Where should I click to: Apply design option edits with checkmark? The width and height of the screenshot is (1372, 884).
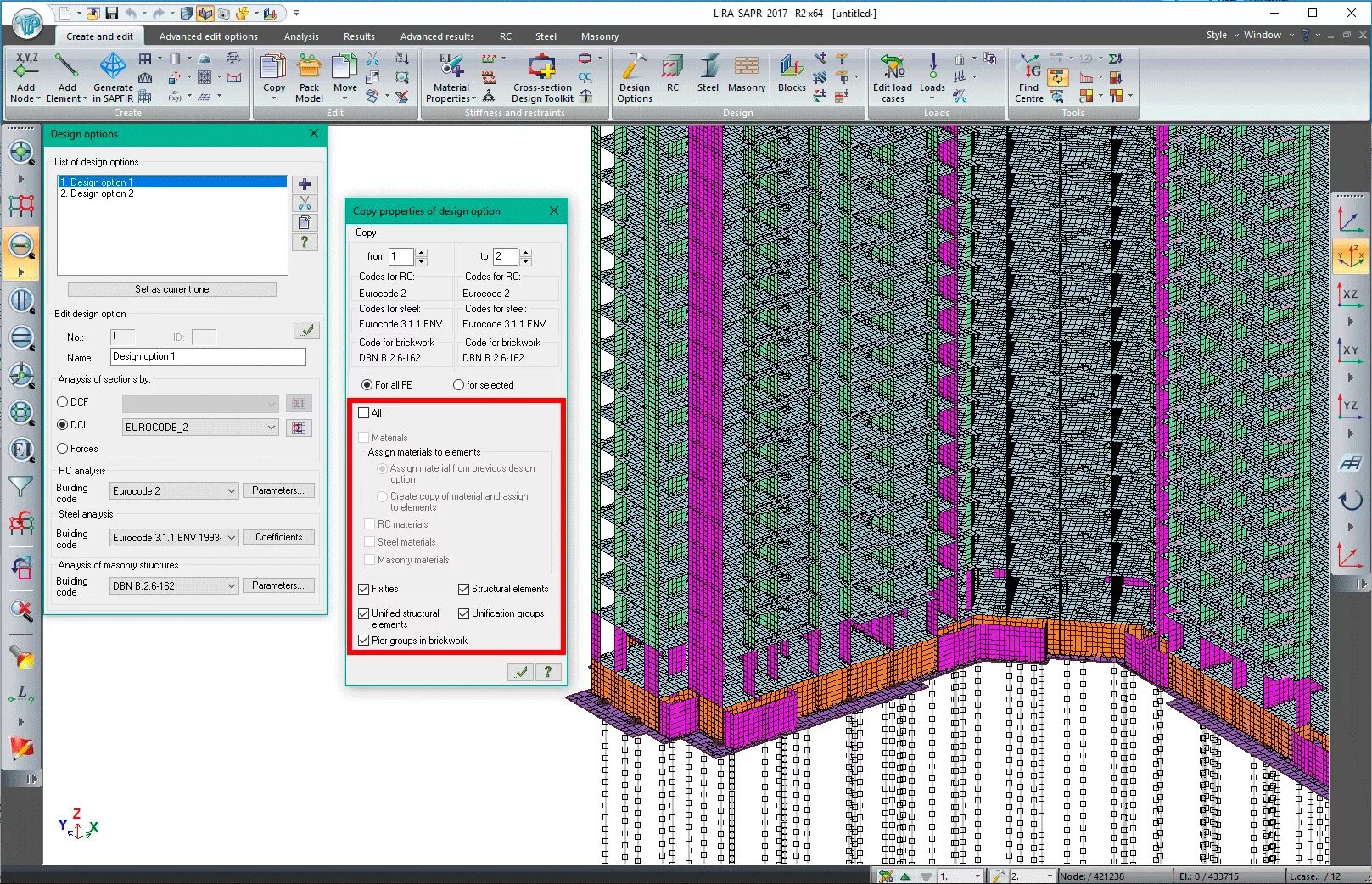(306, 330)
